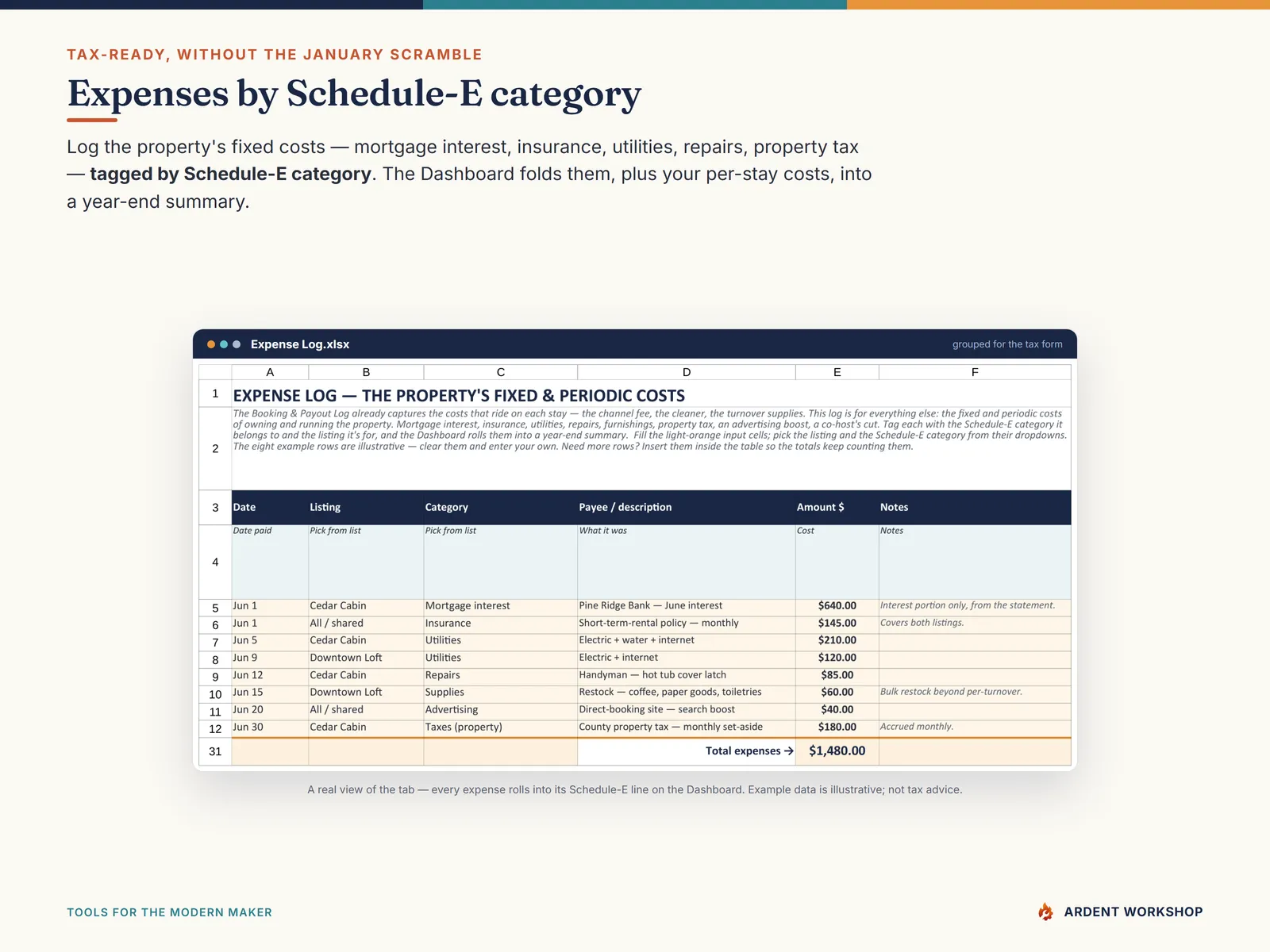The height and width of the screenshot is (952, 1270).
Task: Open the 'Advertising' category dropdown cell
Action: [501, 710]
